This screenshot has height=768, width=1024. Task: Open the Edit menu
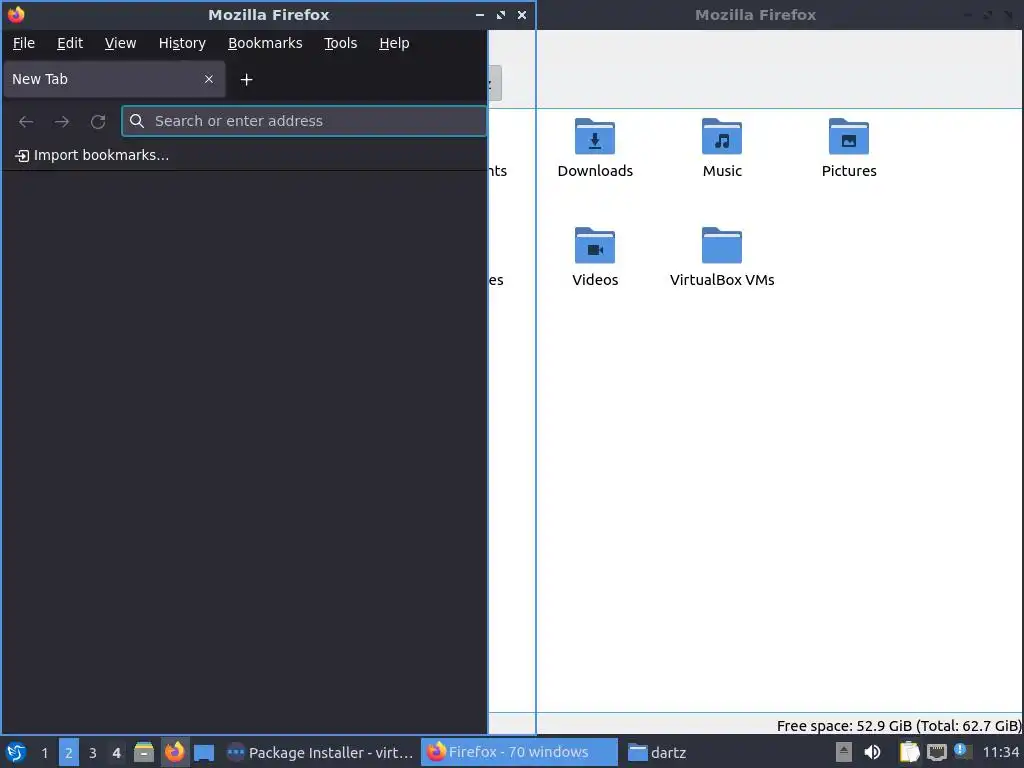(70, 43)
